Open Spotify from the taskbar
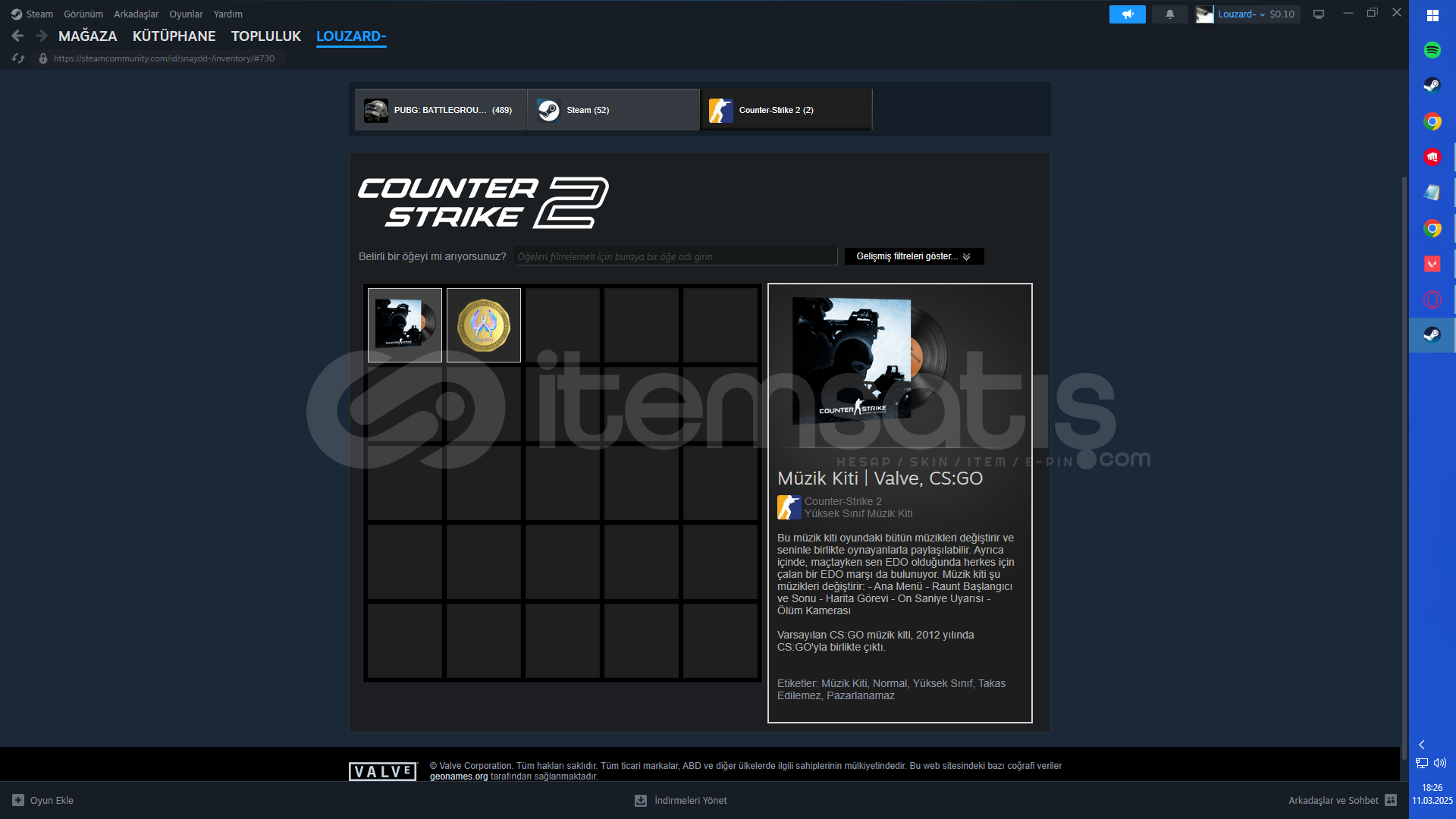This screenshot has width=1456, height=819. (1432, 50)
